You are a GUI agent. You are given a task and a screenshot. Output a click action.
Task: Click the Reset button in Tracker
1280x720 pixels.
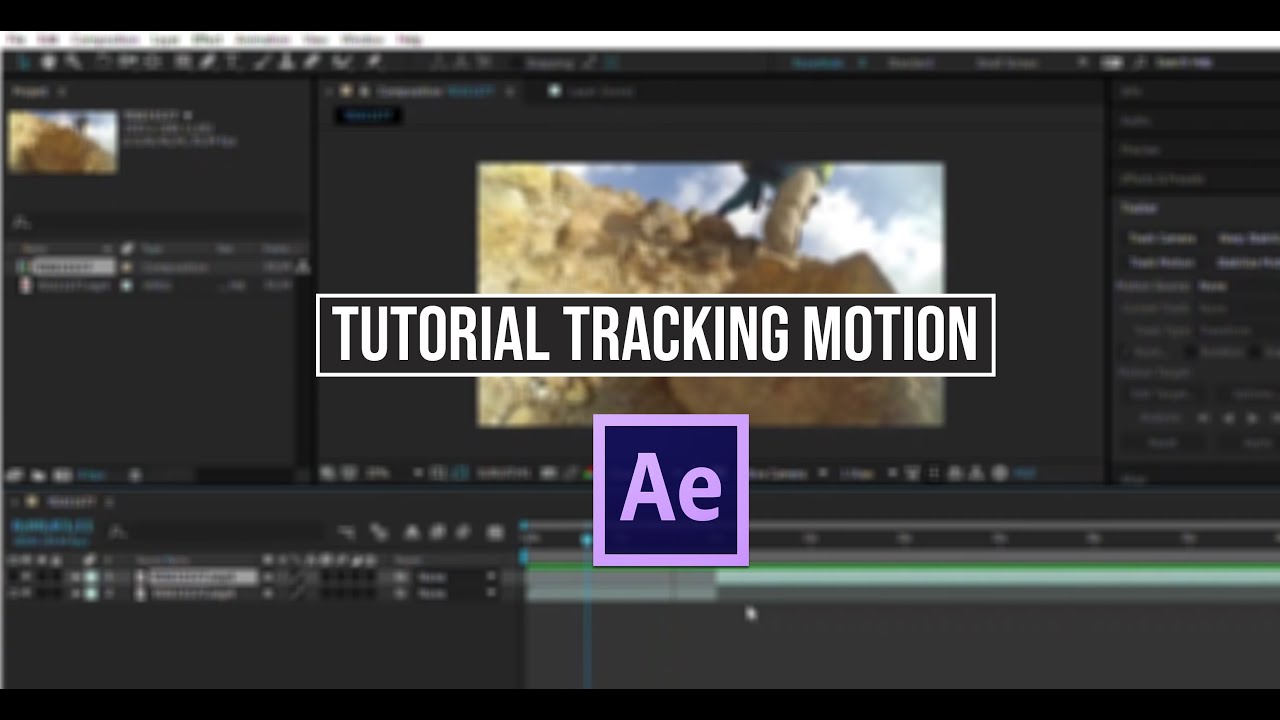click(1161, 442)
